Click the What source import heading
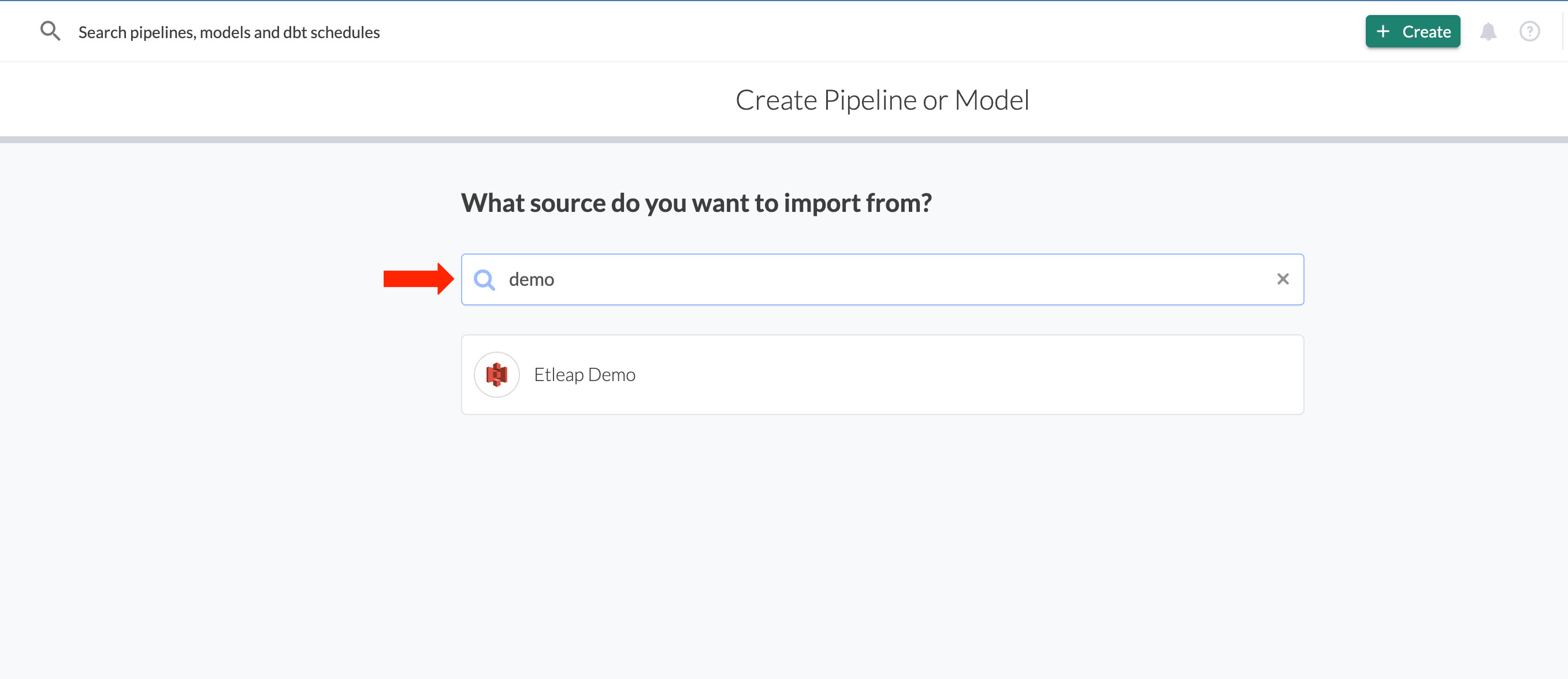Screen dimensions: 1568x679 (696, 203)
